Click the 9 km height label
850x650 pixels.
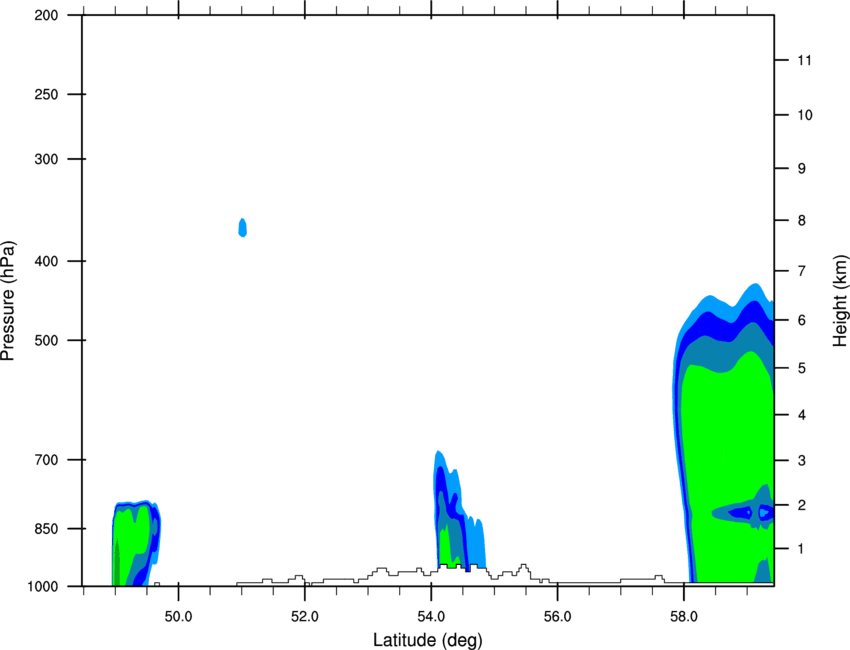[802, 169]
